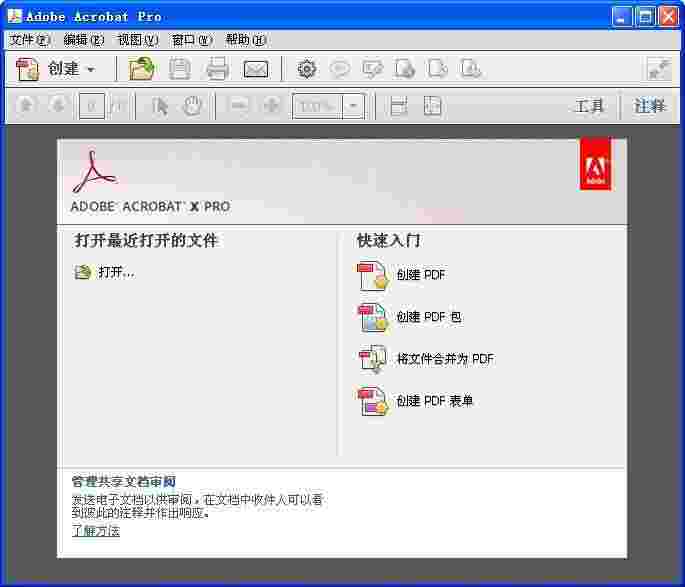Open the 工具 pane
The width and height of the screenshot is (685, 587).
point(589,106)
